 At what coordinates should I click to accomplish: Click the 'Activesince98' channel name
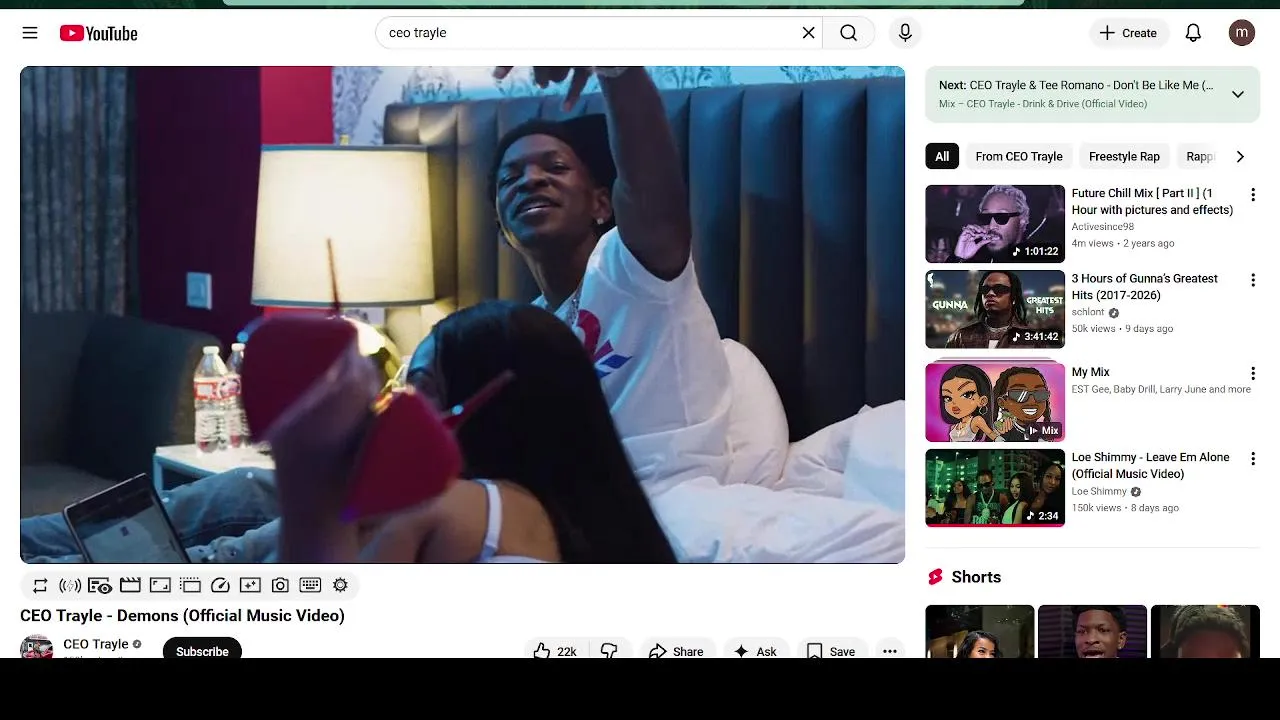click(1103, 227)
